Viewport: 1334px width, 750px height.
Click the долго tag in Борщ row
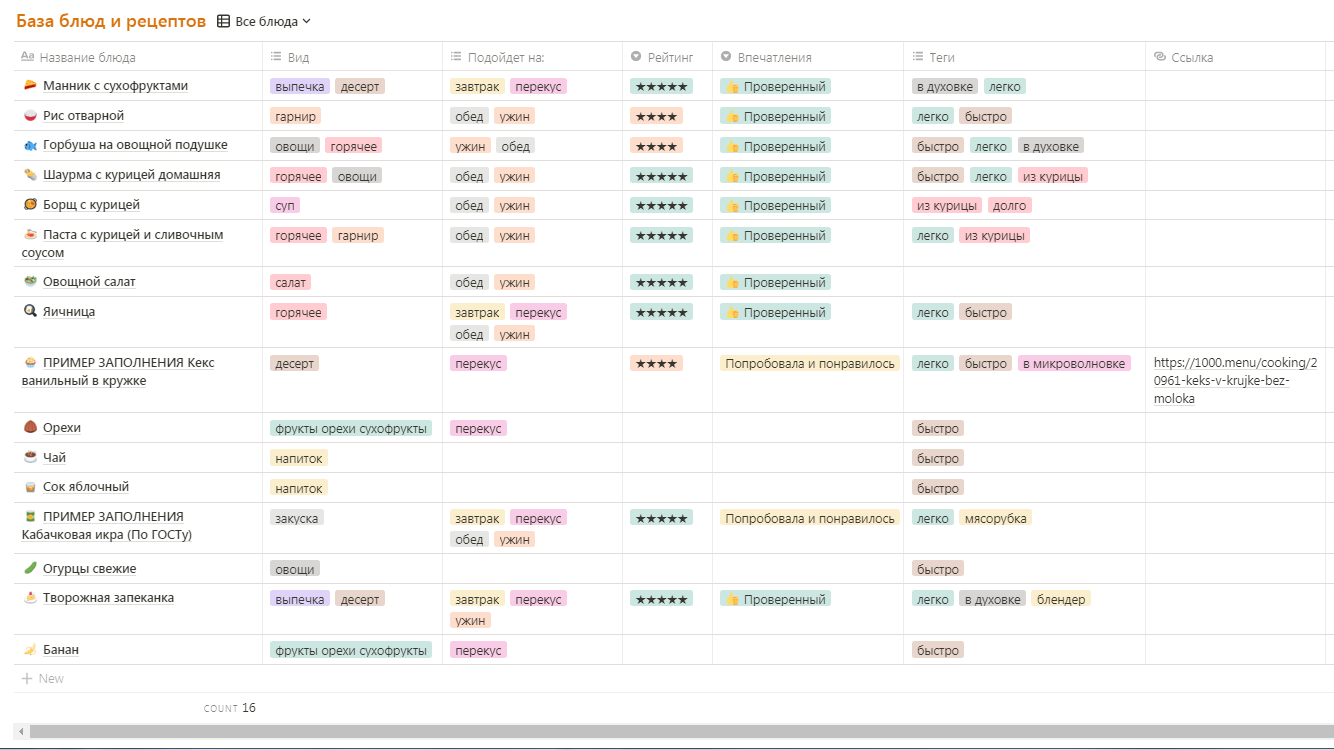click(1010, 205)
